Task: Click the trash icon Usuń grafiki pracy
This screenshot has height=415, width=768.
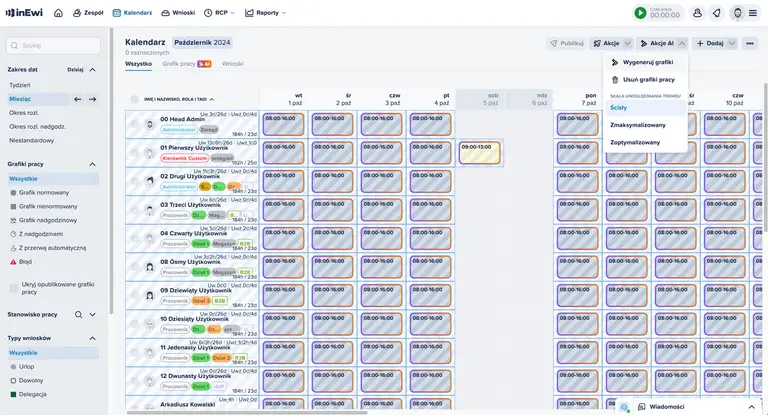Action: pyautogui.click(x=615, y=79)
